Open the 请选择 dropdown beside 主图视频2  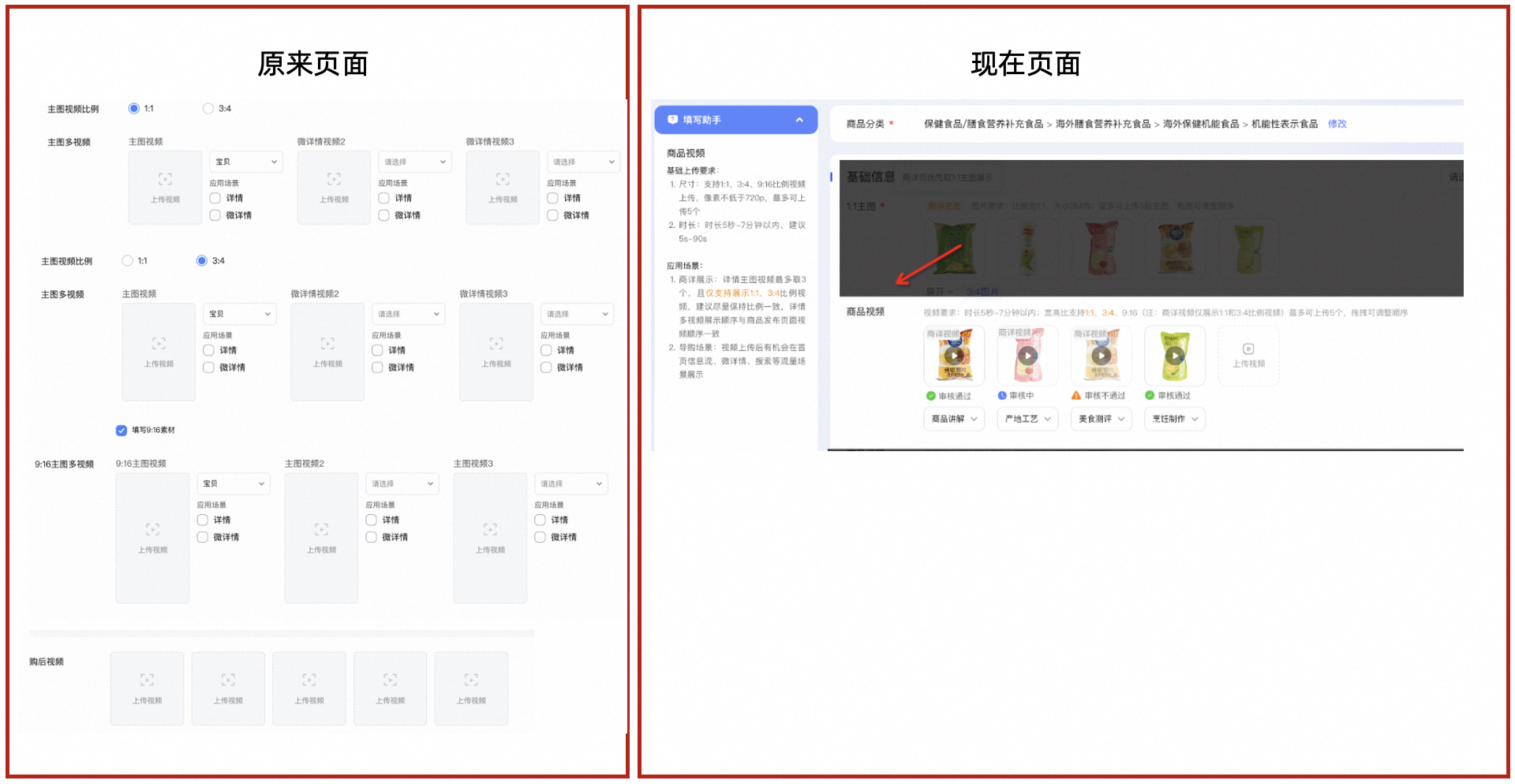click(x=402, y=483)
